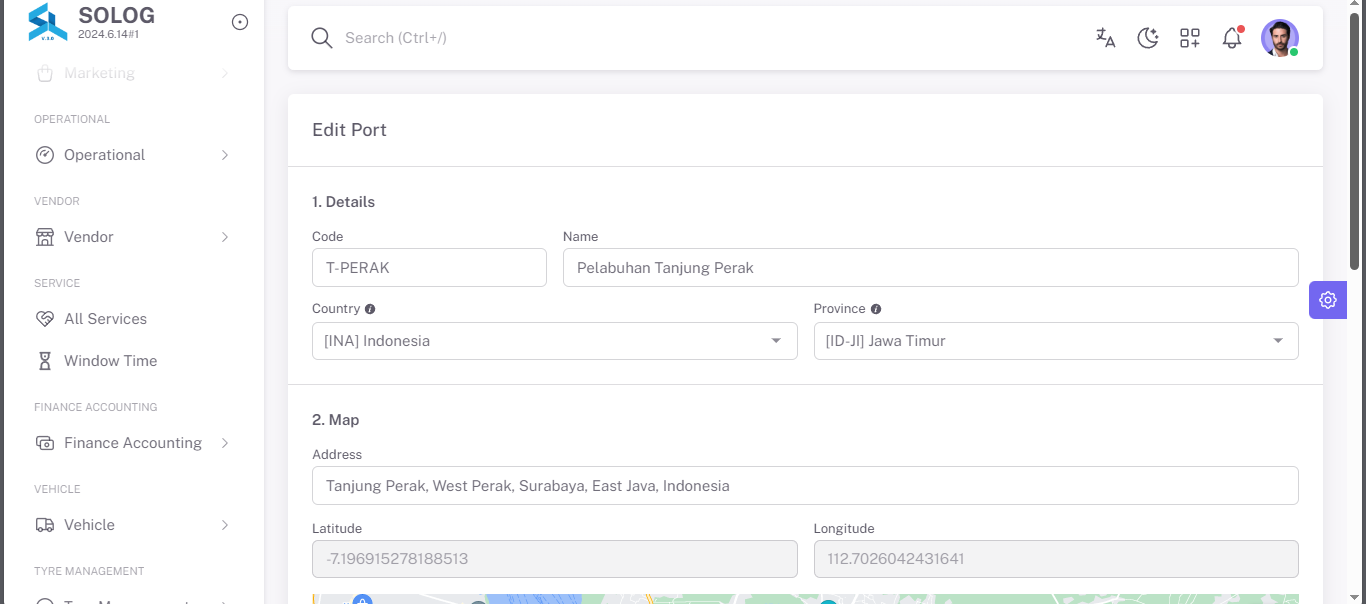Open the Country dropdown
The height and width of the screenshot is (604, 1366).
point(555,341)
